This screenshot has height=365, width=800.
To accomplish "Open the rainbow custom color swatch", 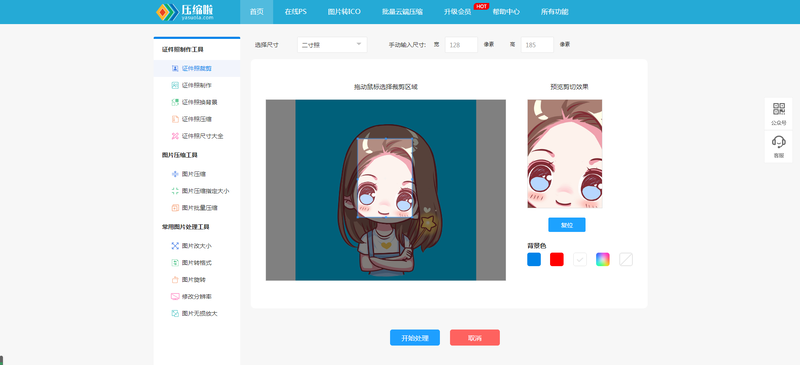I will (603, 259).
